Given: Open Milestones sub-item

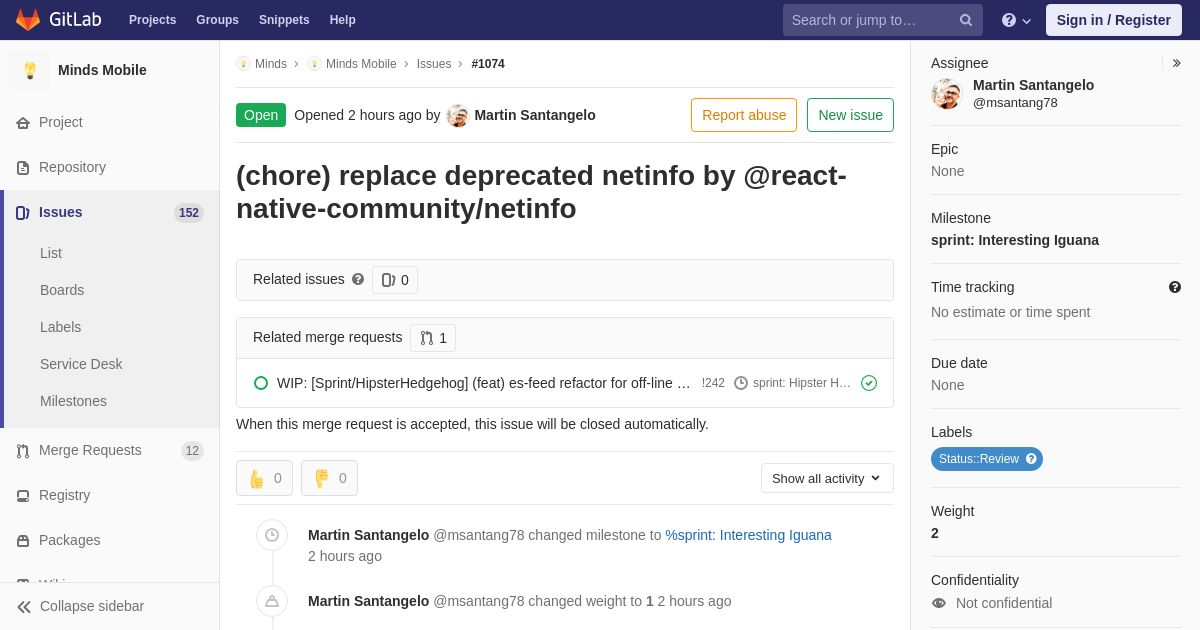Looking at the screenshot, I should click(73, 401).
